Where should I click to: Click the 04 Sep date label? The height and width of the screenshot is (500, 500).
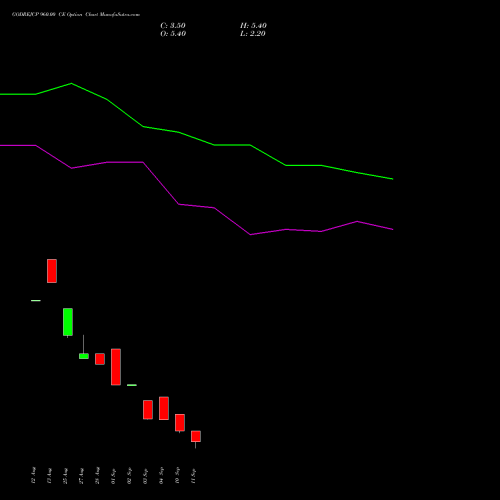(x=161, y=476)
